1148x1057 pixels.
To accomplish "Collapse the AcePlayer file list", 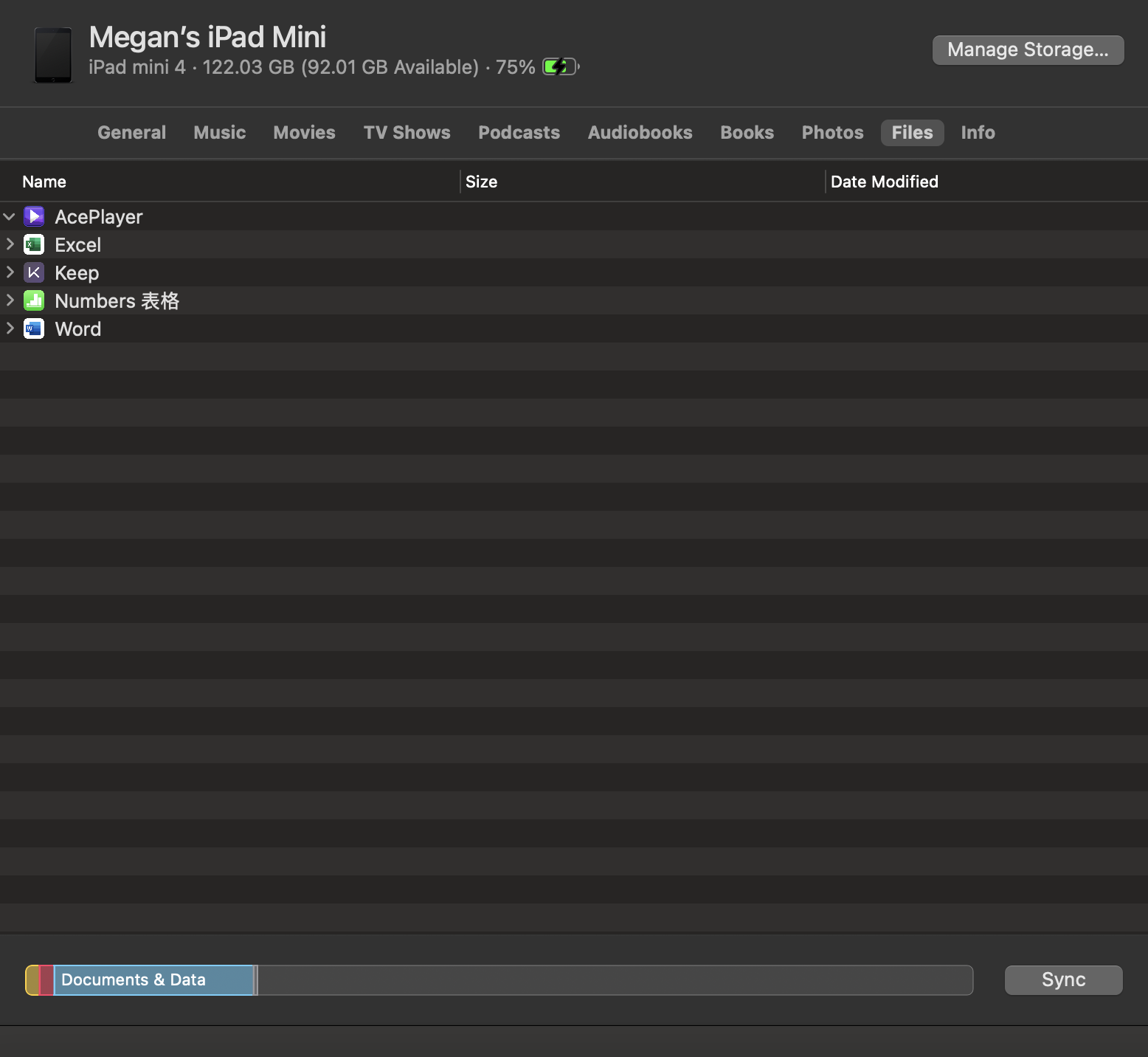I will [10, 216].
